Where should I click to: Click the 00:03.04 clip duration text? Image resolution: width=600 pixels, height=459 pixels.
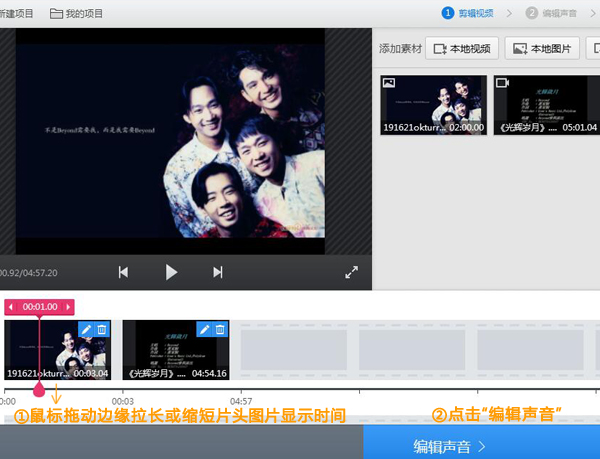(91, 373)
